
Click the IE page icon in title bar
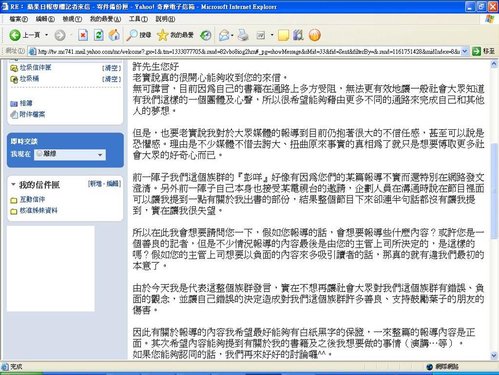point(5,6)
